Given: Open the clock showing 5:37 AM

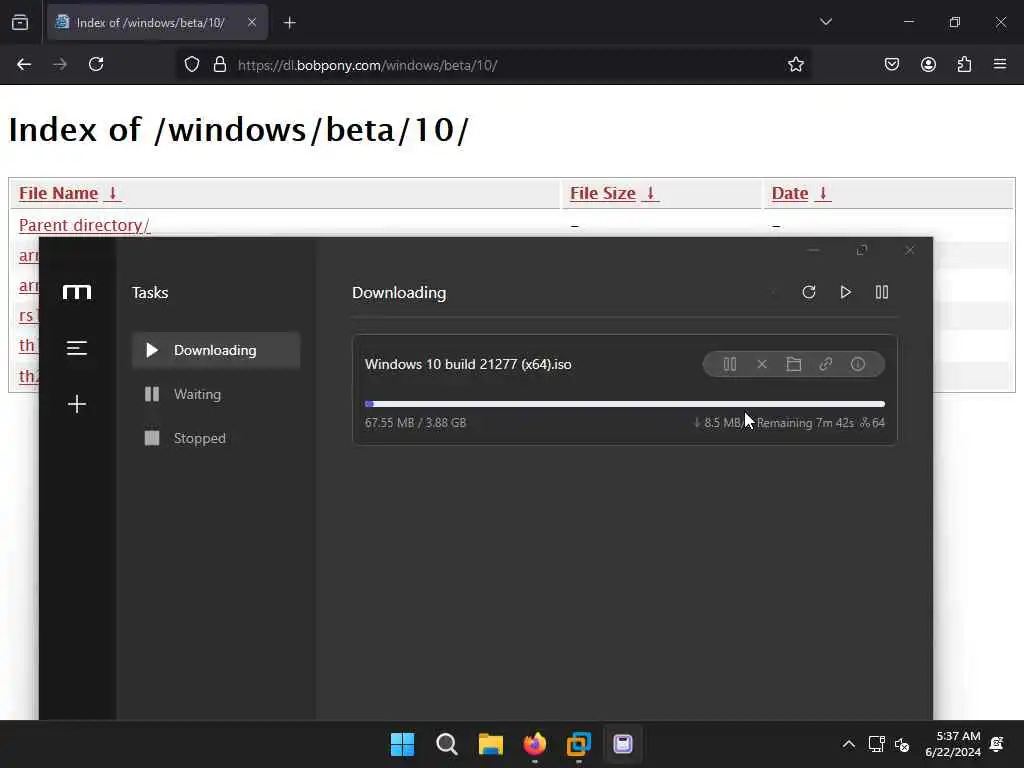Looking at the screenshot, I should pos(953,744).
